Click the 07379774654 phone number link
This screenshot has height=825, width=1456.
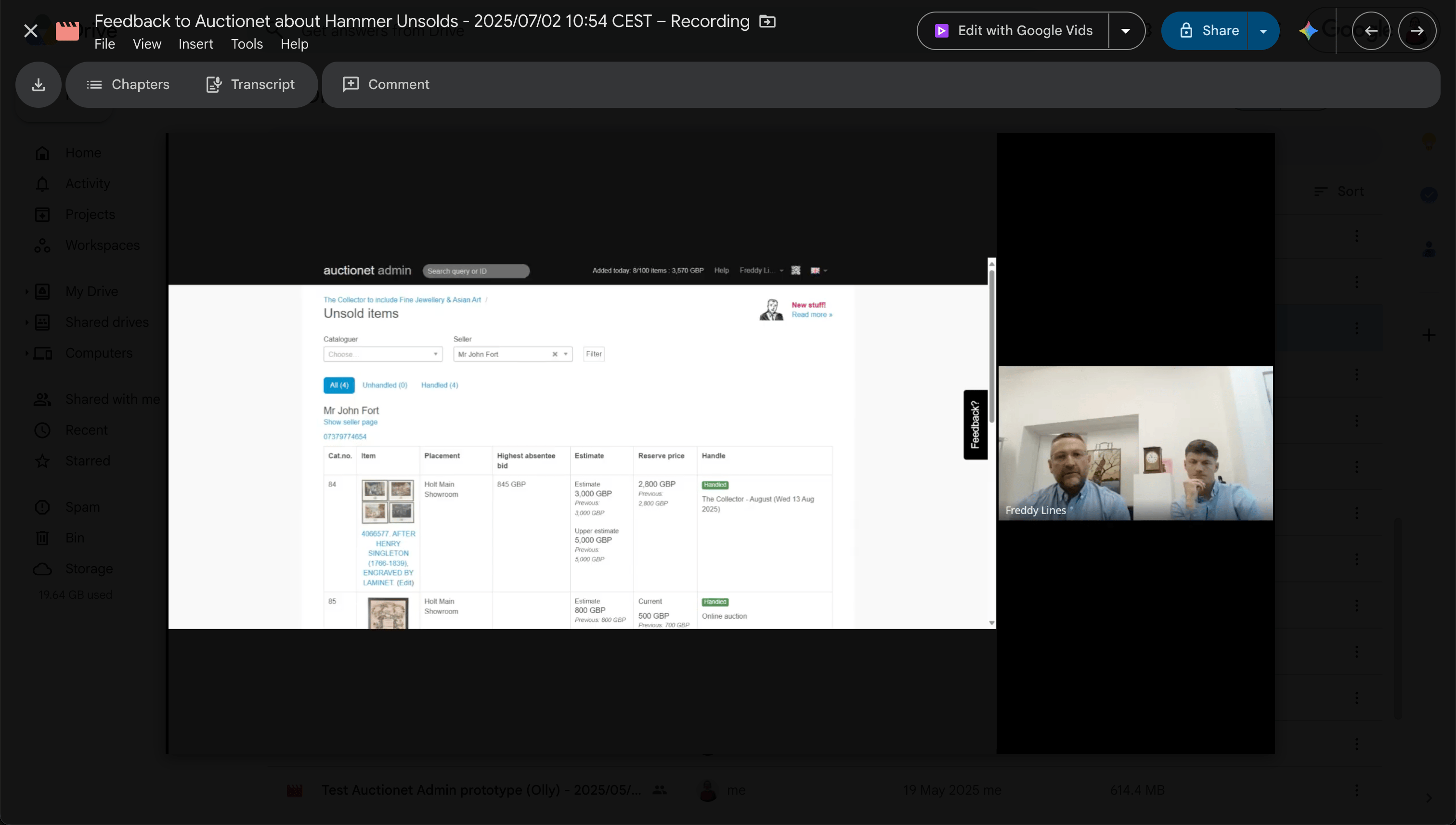345,437
